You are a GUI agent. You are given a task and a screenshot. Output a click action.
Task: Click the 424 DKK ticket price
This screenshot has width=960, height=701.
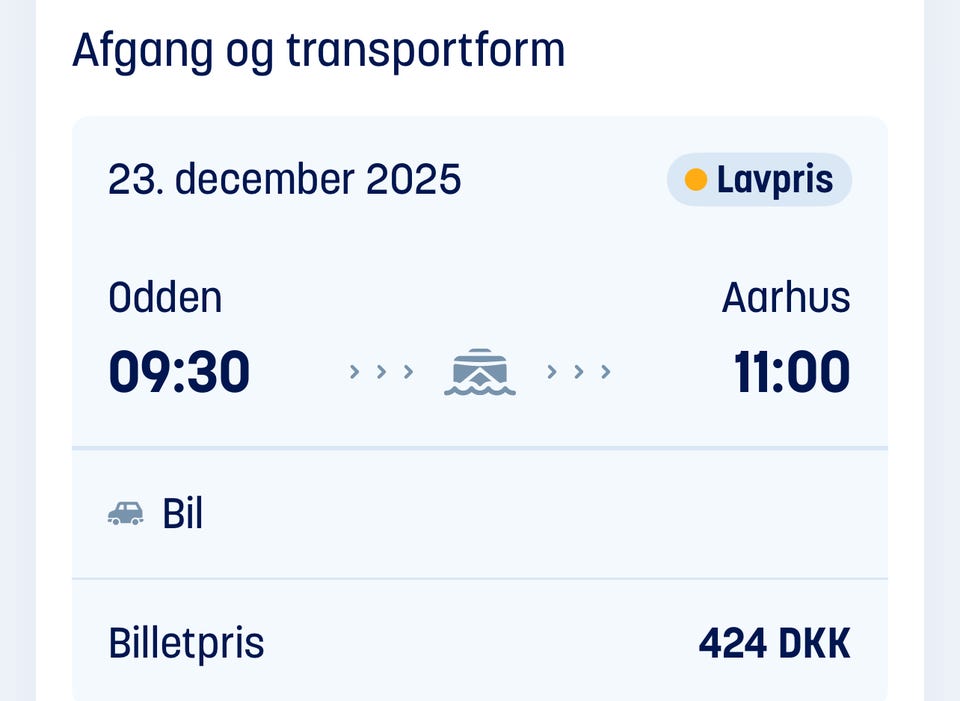[x=774, y=643]
